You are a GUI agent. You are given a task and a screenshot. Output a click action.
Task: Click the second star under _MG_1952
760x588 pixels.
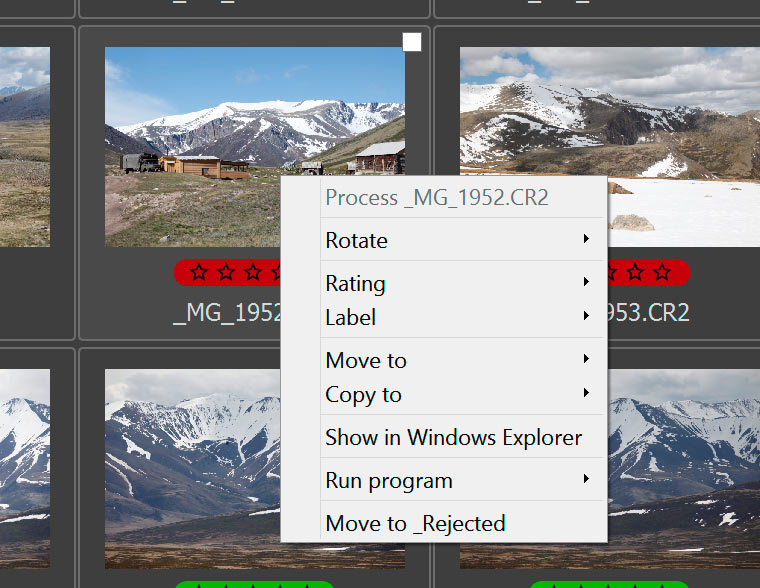click(x=226, y=272)
